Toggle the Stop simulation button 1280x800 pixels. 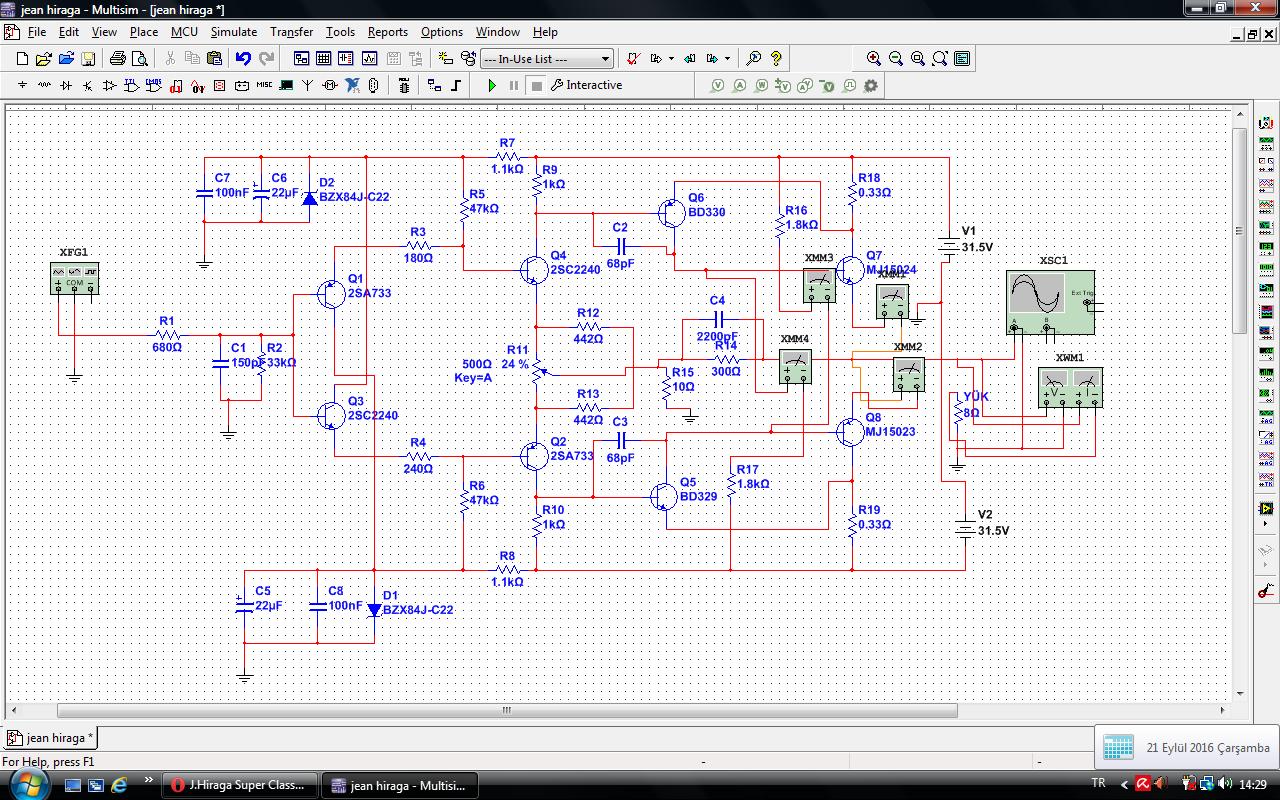coord(537,86)
